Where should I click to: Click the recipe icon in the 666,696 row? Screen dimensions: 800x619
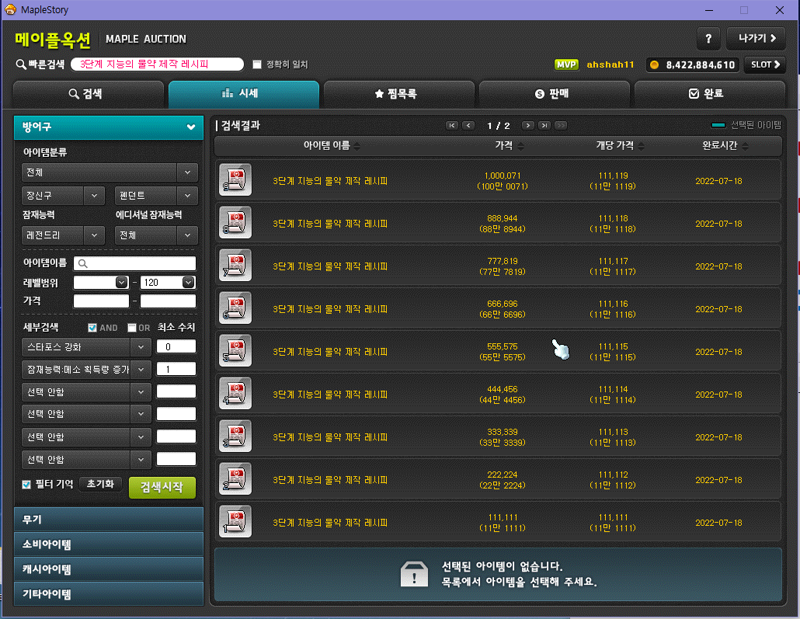[235, 308]
